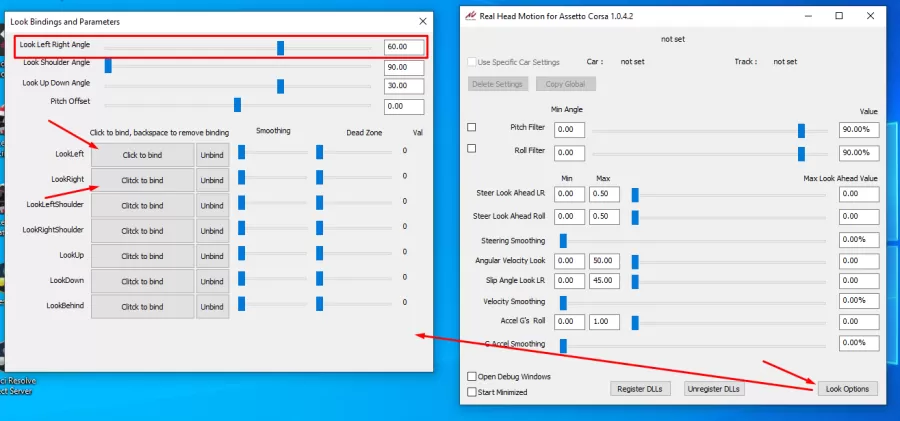
Task: Click Register DLLs button
Action: tap(639, 389)
